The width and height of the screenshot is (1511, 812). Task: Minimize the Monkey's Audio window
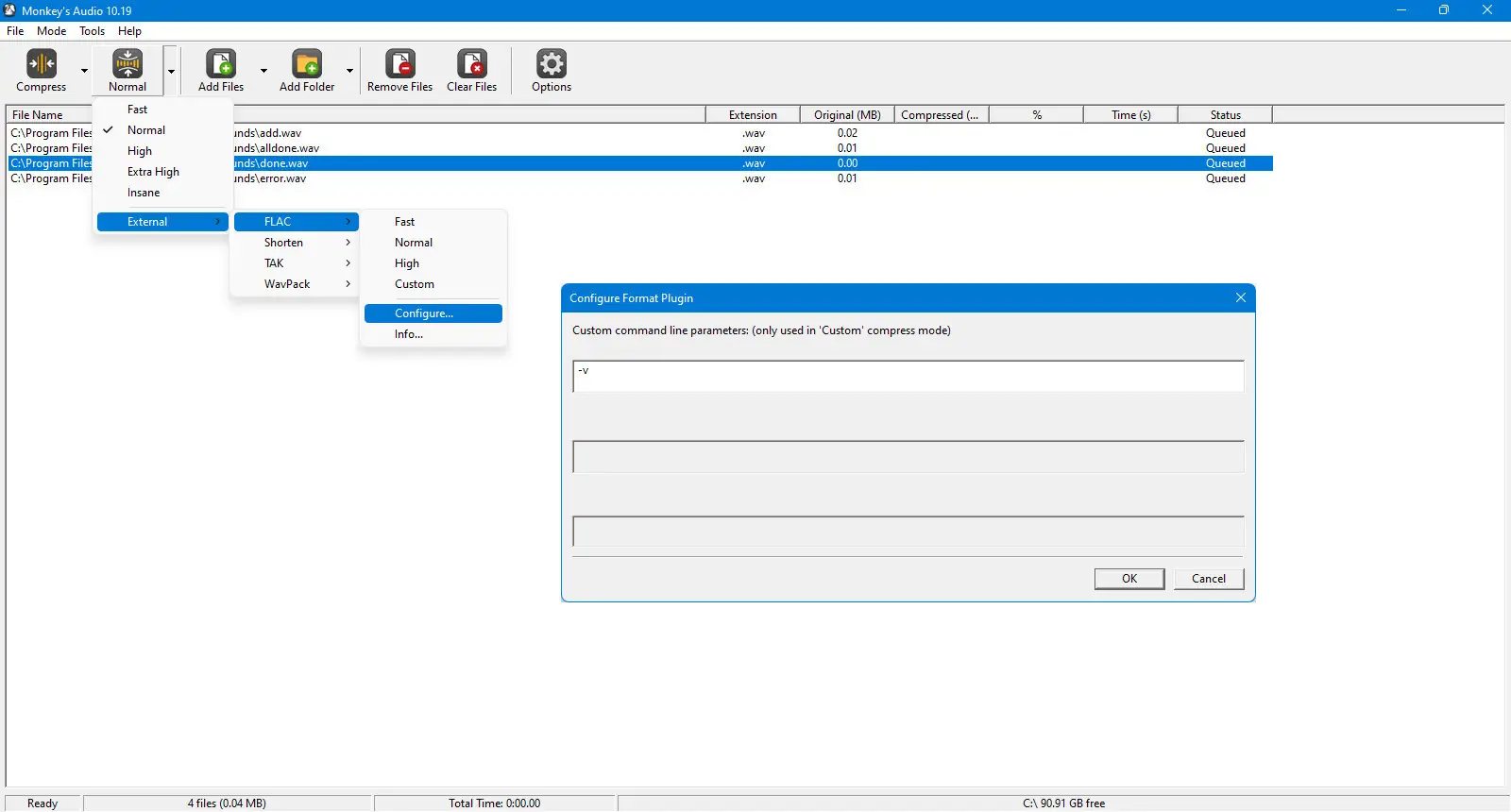pos(1401,10)
